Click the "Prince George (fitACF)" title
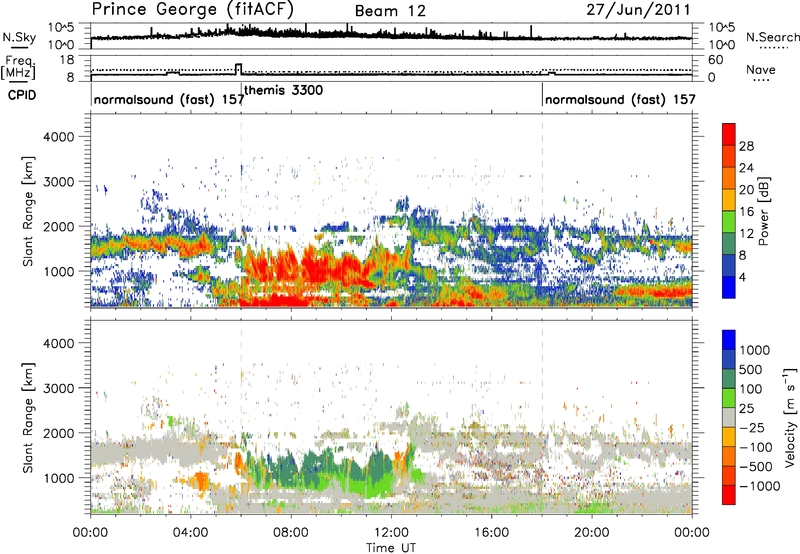 192,10
